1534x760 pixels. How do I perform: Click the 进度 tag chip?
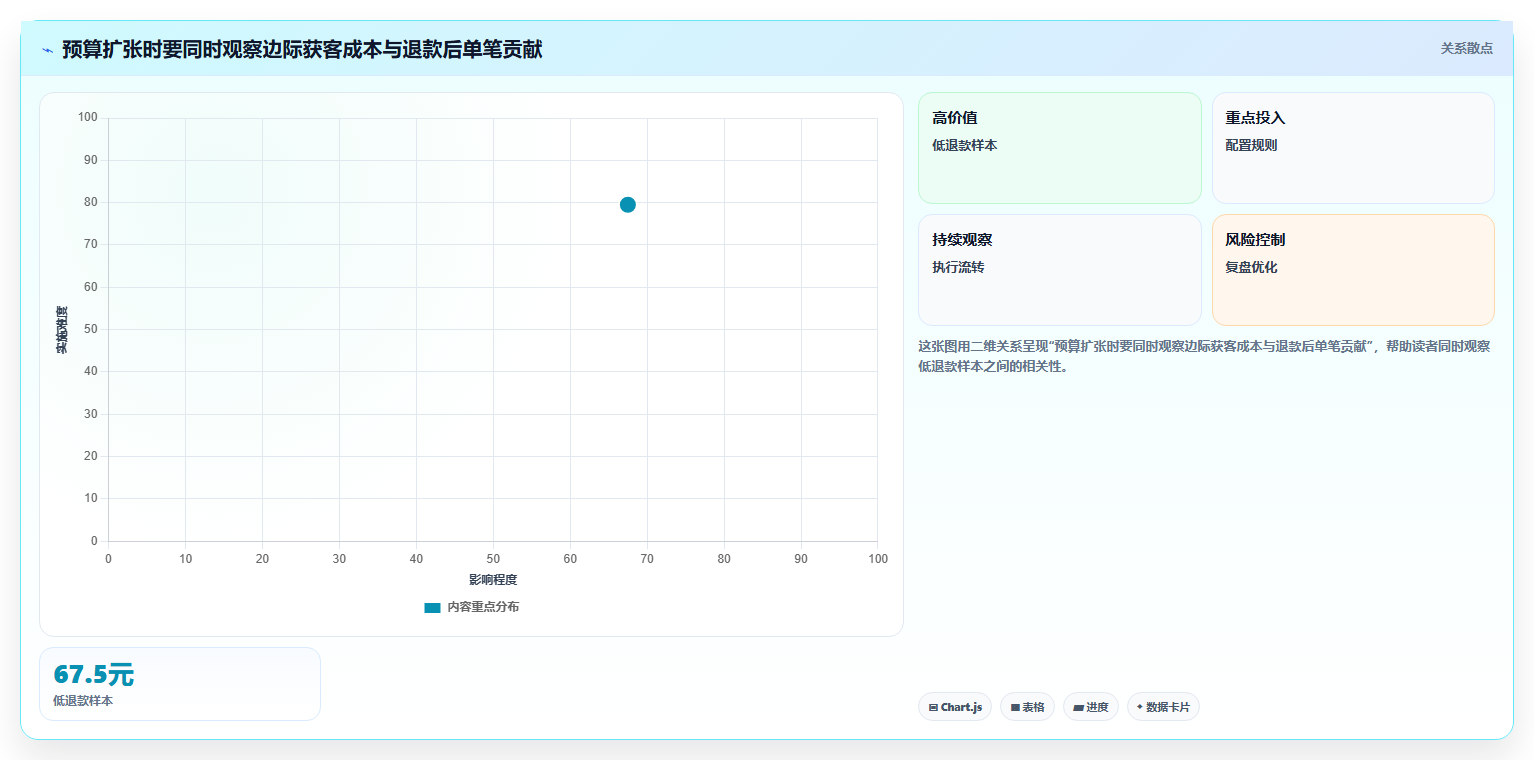[x=1091, y=707]
